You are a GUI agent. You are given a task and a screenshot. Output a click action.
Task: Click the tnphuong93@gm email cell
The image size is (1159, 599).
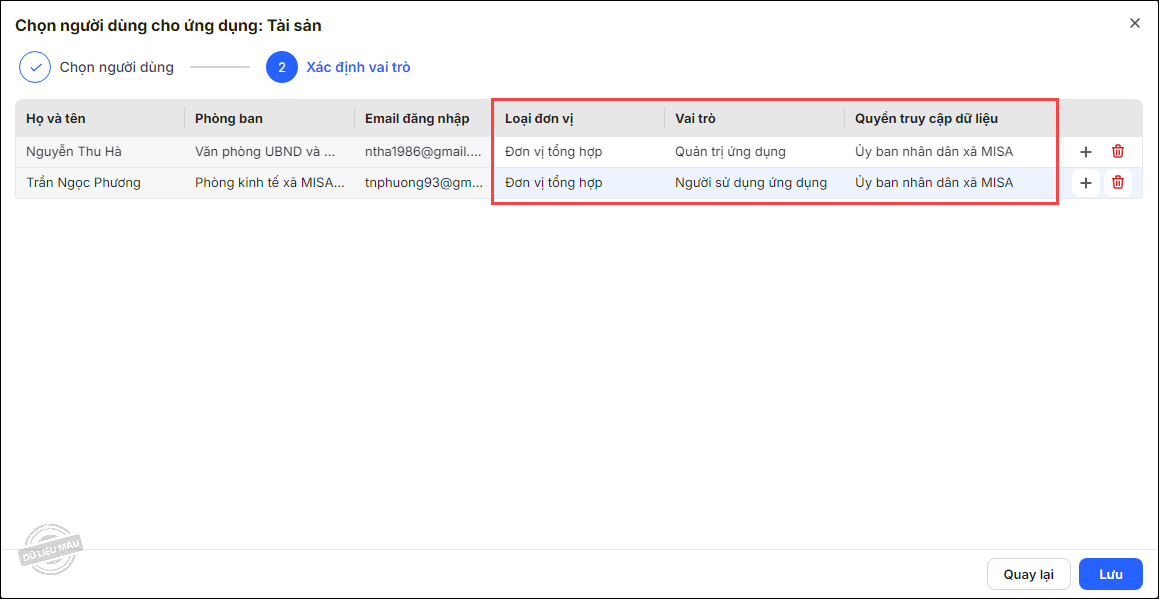424,183
